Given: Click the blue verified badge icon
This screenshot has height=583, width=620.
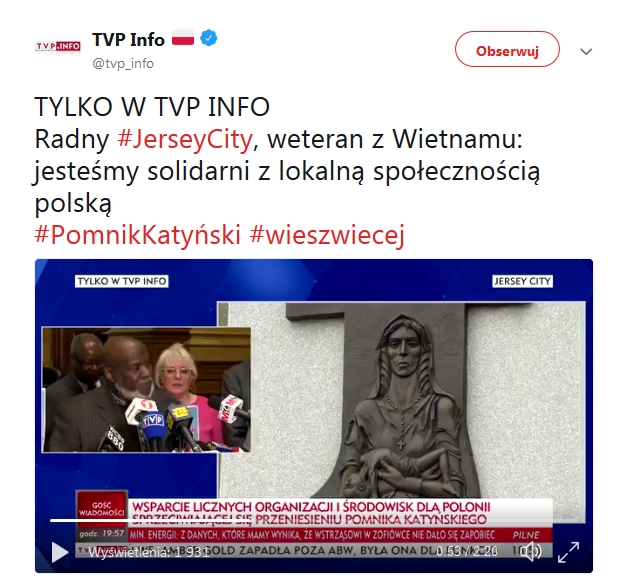Looking at the screenshot, I should click(x=209, y=38).
